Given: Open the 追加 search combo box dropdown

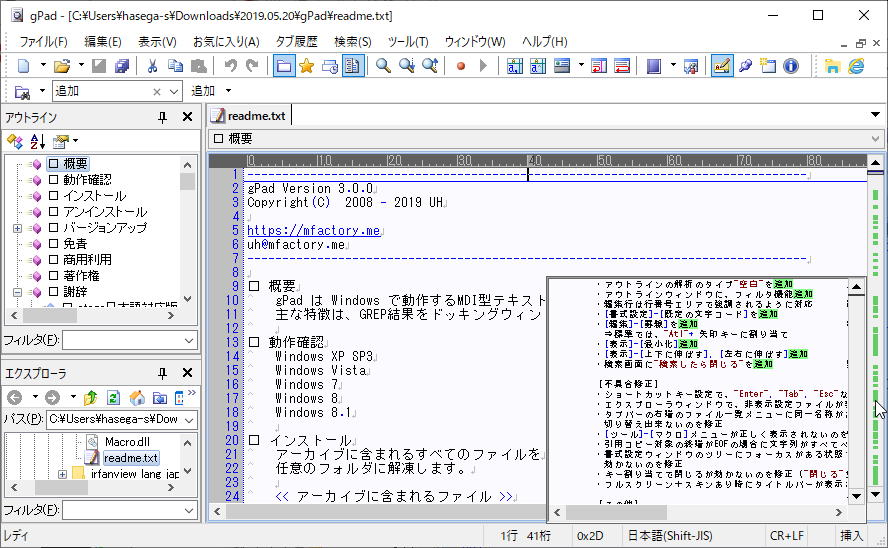Looking at the screenshot, I should point(174,91).
